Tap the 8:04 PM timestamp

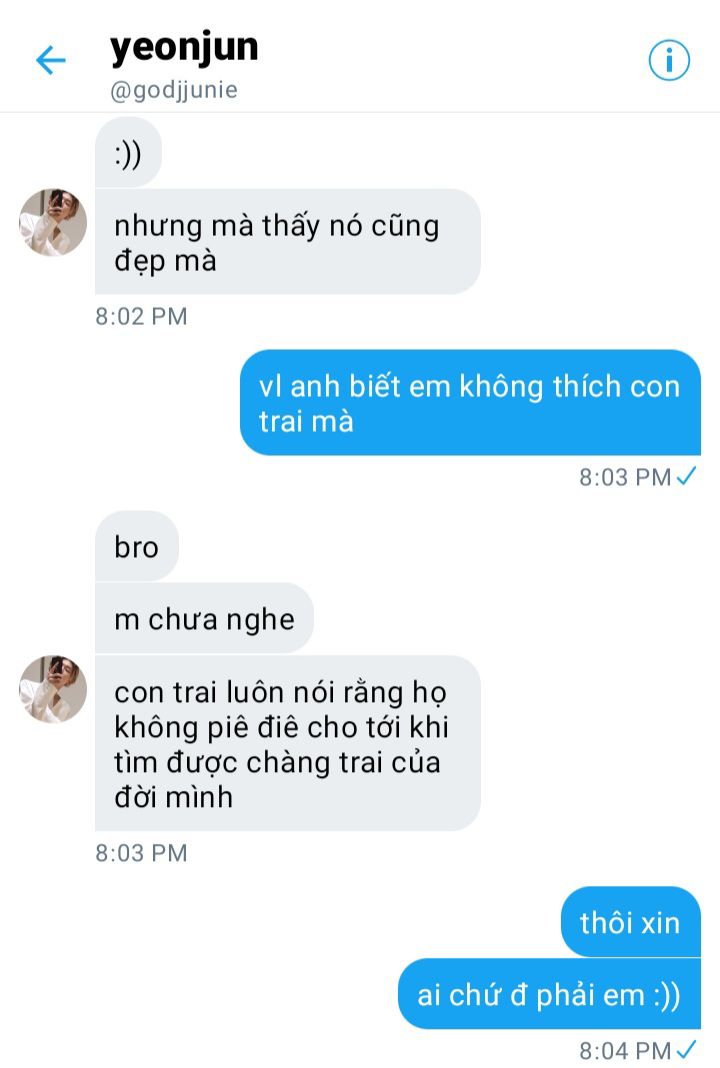(625, 1051)
